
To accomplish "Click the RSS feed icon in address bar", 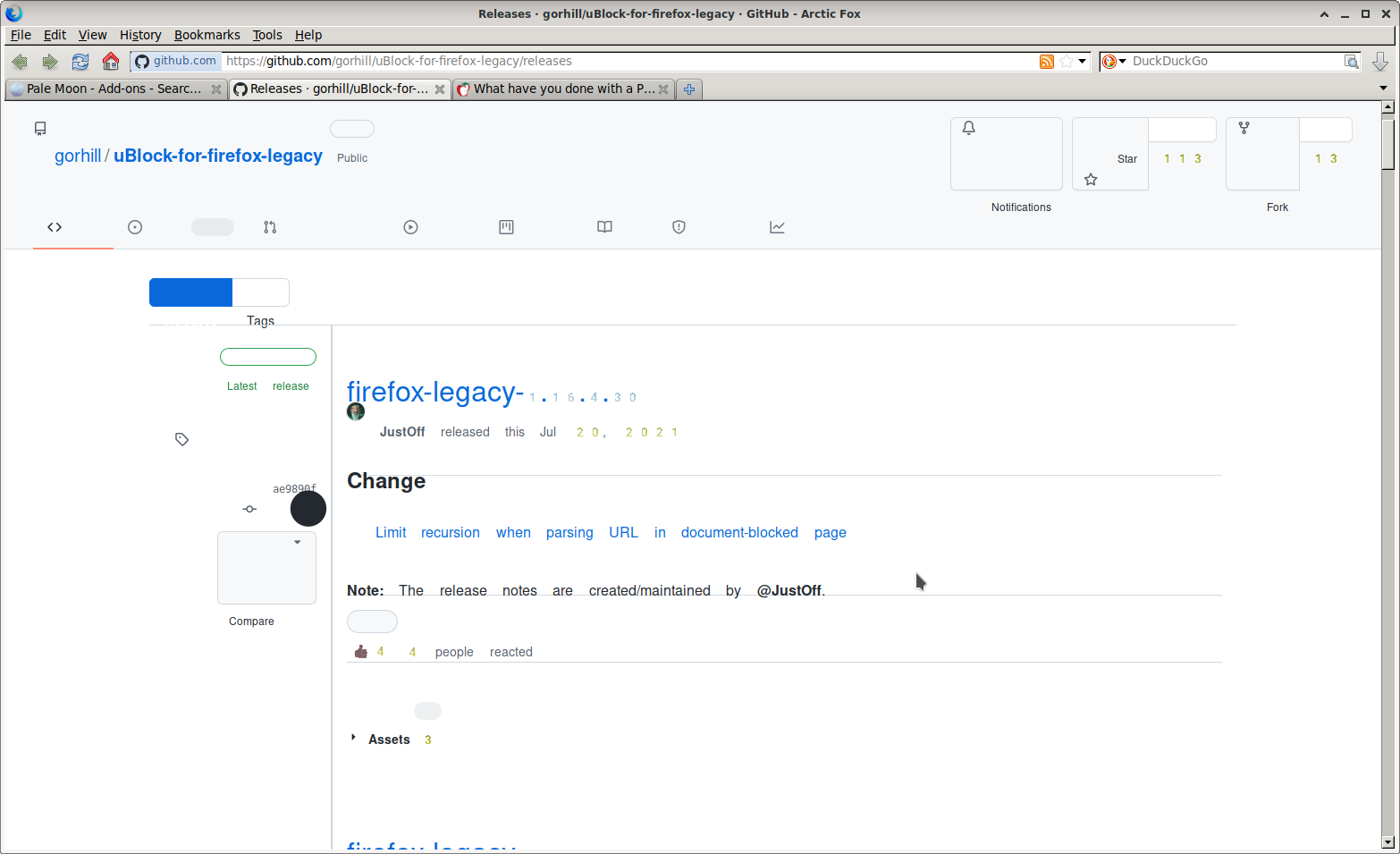I will coord(1047,62).
